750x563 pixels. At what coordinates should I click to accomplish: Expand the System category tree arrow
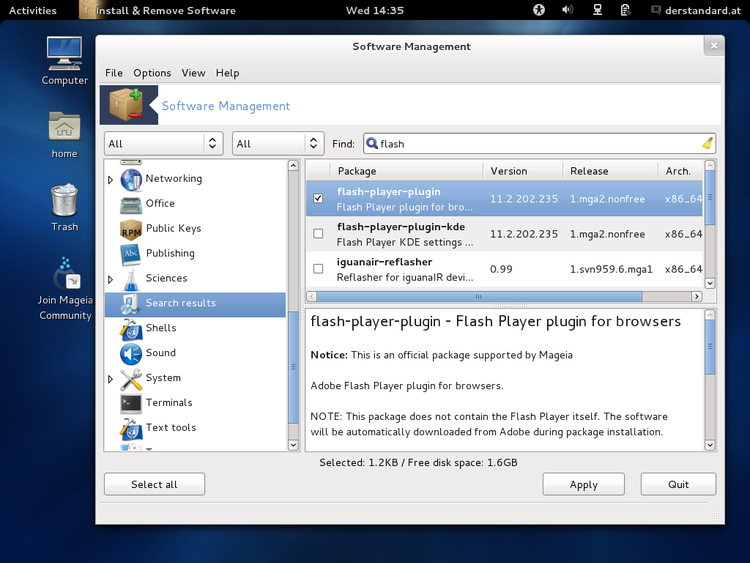point(111,379)
